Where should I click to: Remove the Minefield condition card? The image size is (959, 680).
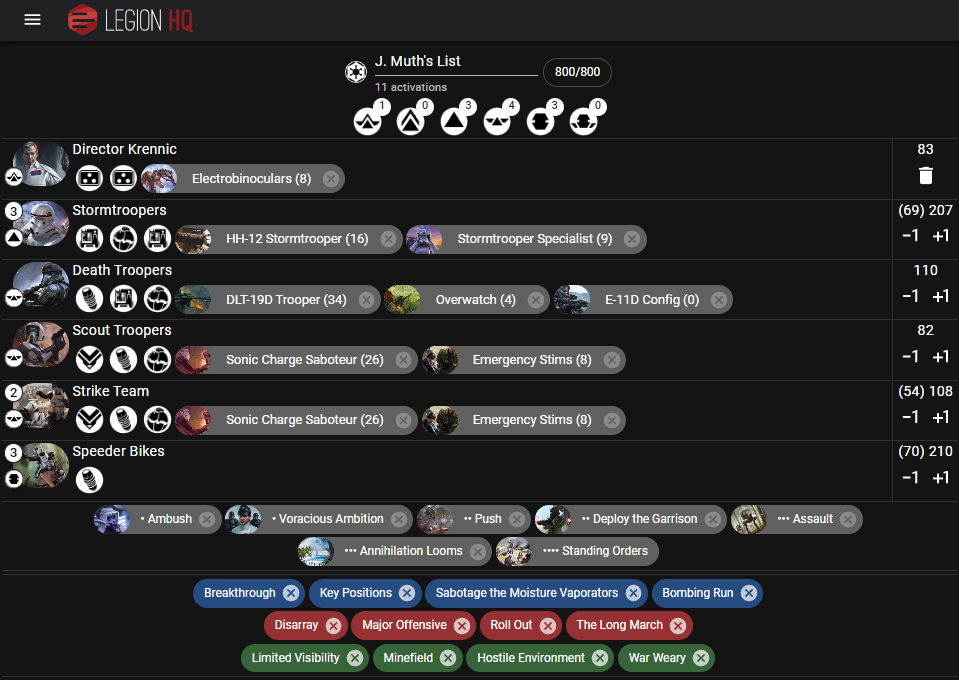click(x=448, y=658)
